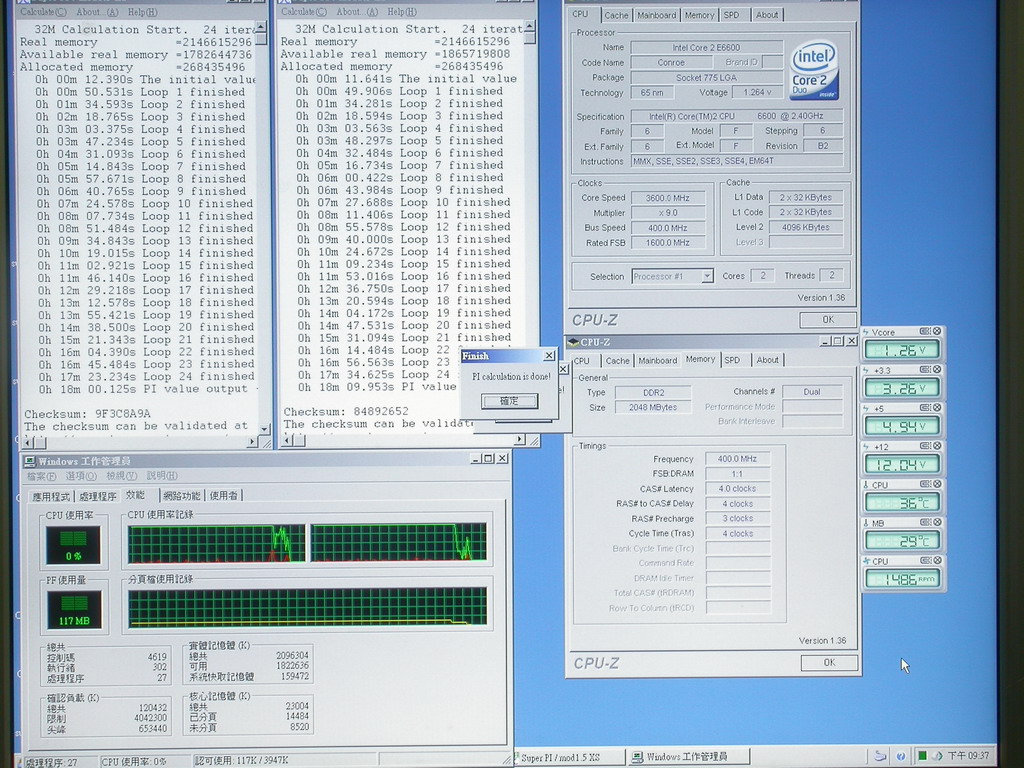Open Mainboard tab in CPU-Z processor window

pos(656,15)
